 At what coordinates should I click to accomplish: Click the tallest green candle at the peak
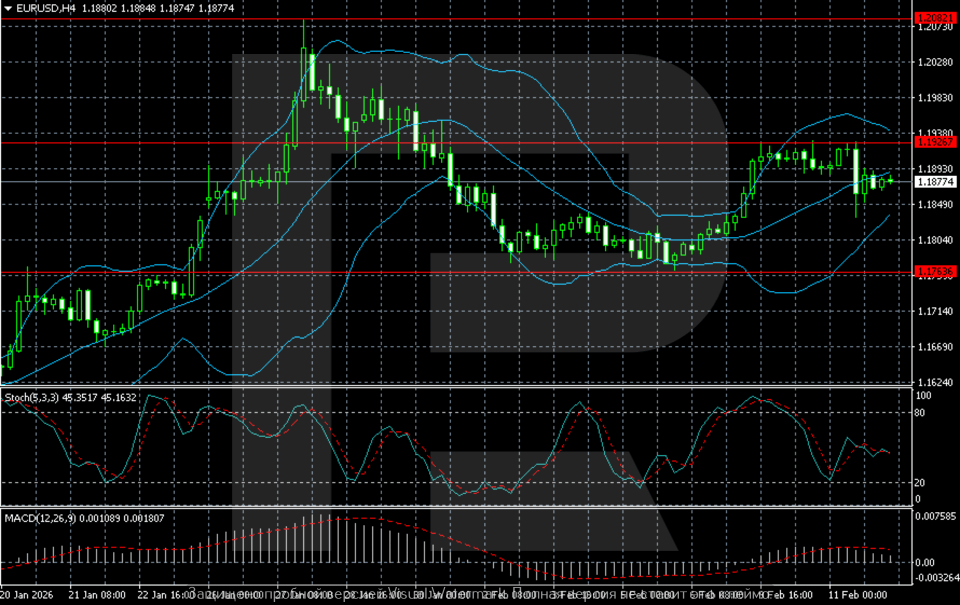pyautogui.click(x=311, y=72)
